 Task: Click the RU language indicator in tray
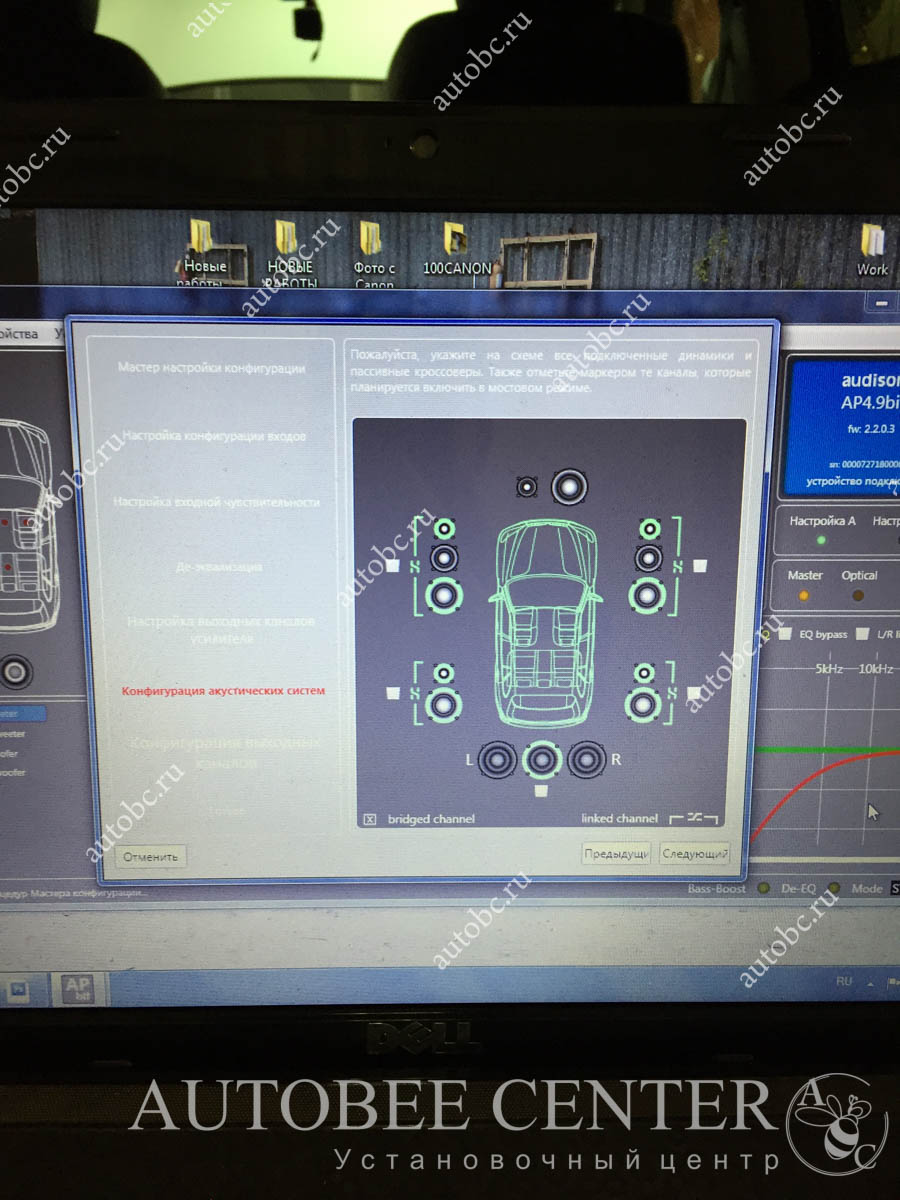click(x=843, y=982)
